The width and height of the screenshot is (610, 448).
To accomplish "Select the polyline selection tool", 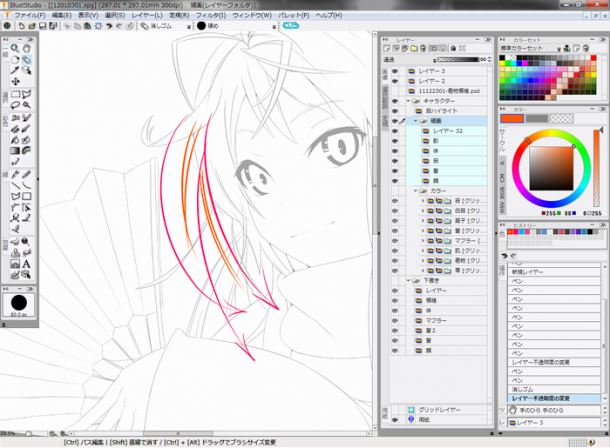I will pos(26,94).
